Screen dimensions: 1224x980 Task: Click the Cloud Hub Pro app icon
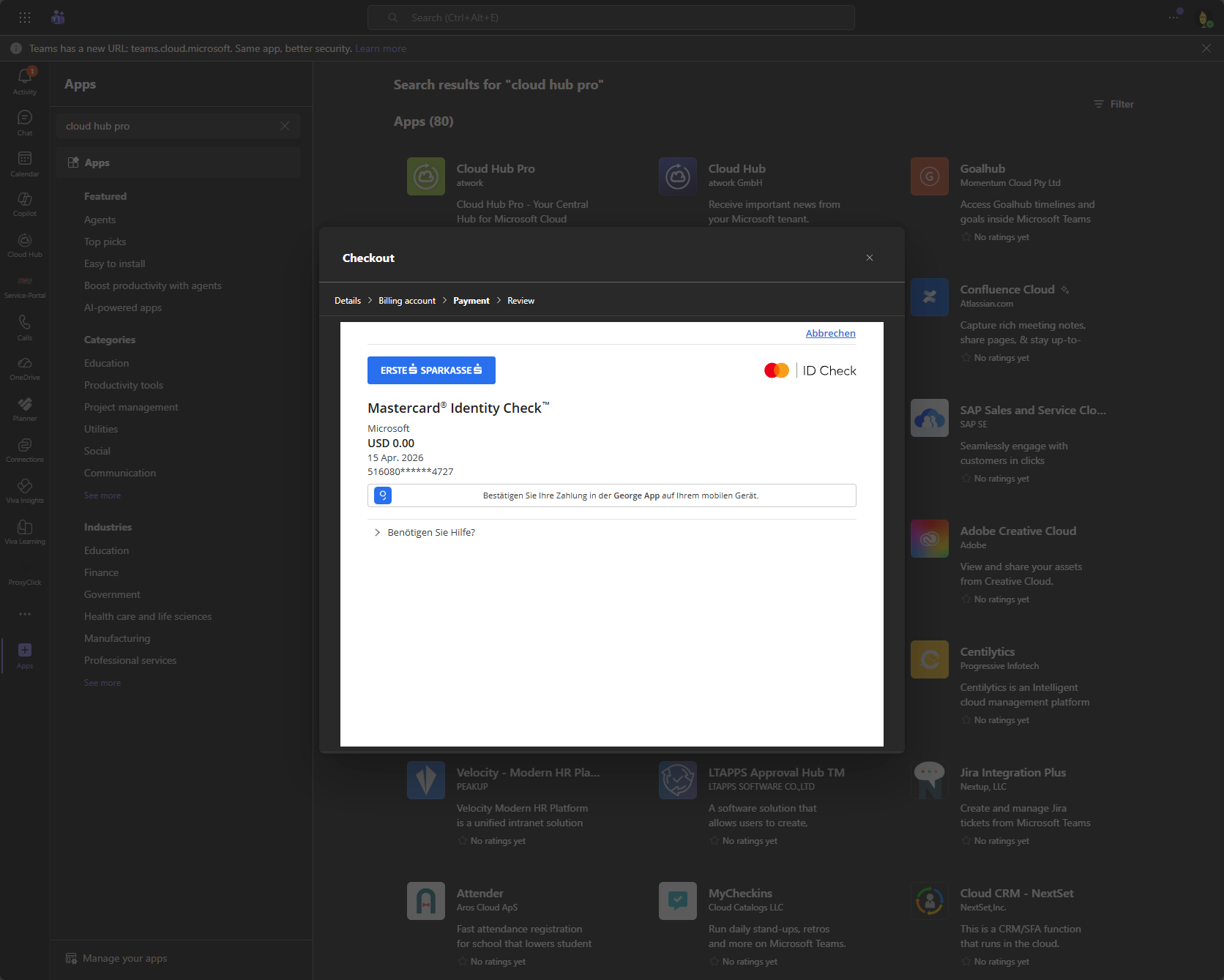coord(426,176)
